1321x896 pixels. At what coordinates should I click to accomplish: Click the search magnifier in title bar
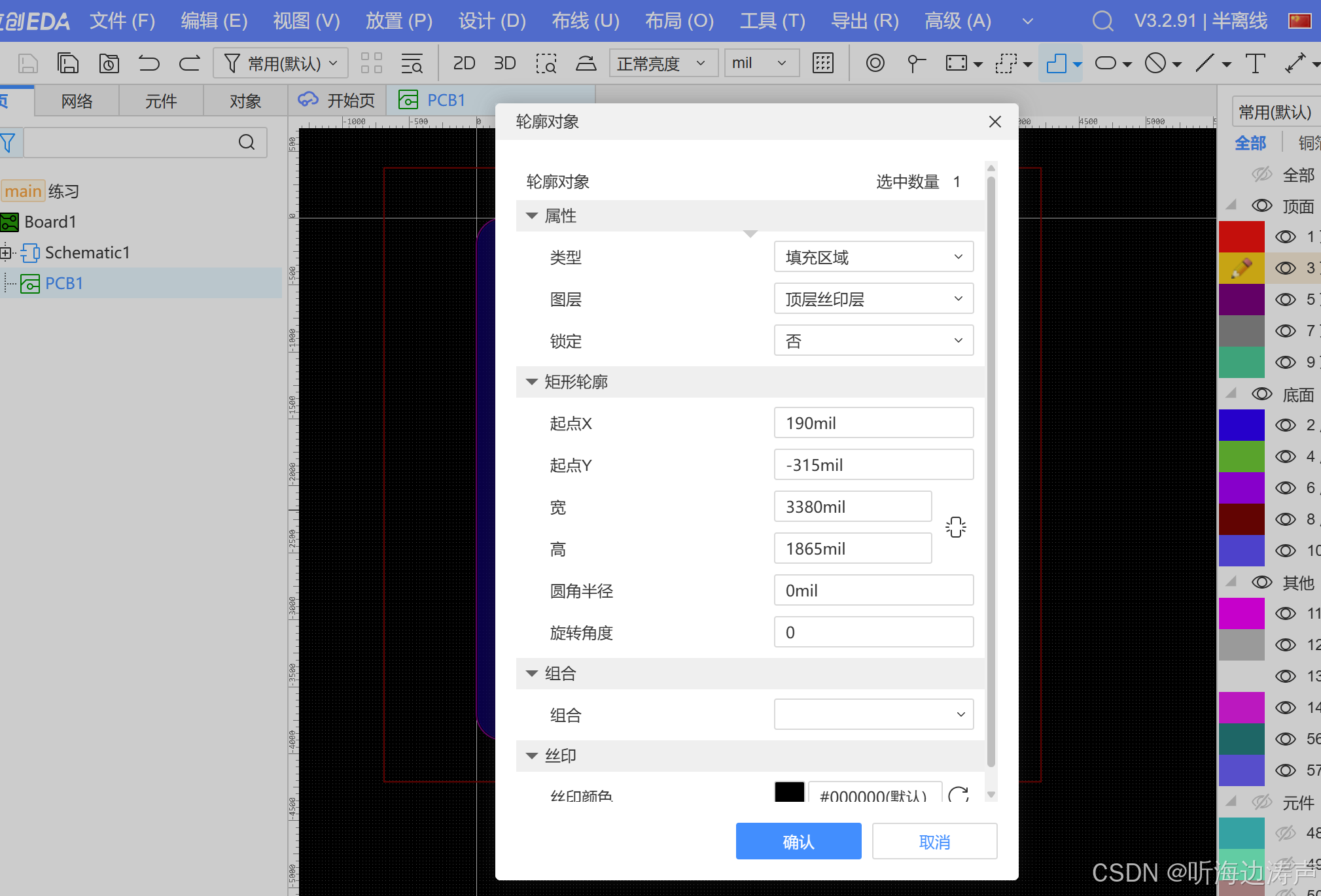pos(1102,21)
